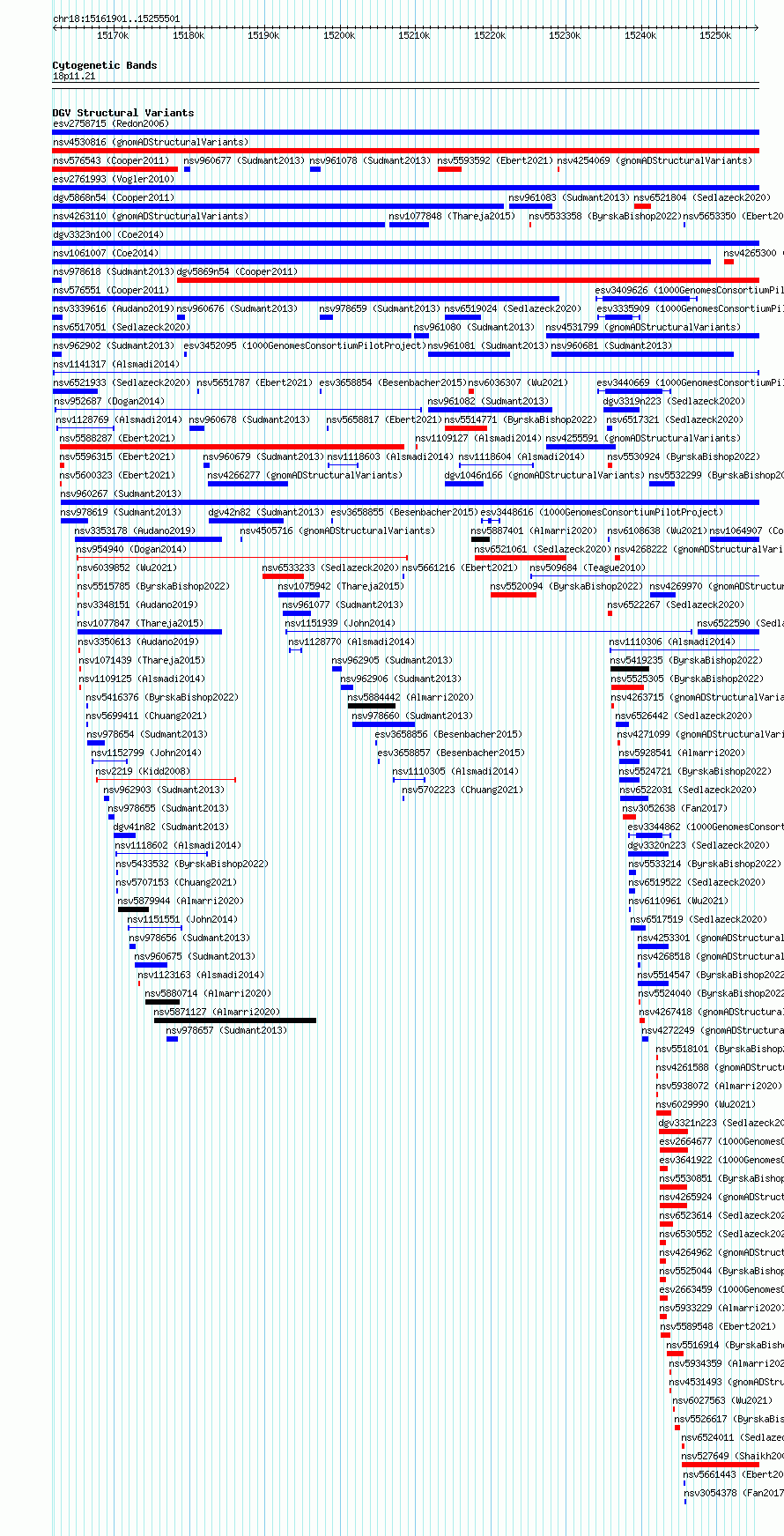Open variant nsv5880714 (Almarri2020)
This screenshot has height=1536, width=784.
click(x=208, y=993)
